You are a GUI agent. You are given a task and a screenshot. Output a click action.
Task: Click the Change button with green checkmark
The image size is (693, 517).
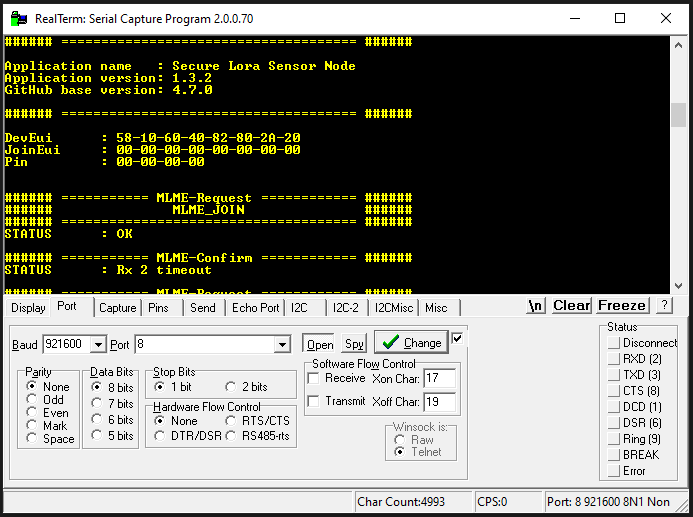pos(411,342)
